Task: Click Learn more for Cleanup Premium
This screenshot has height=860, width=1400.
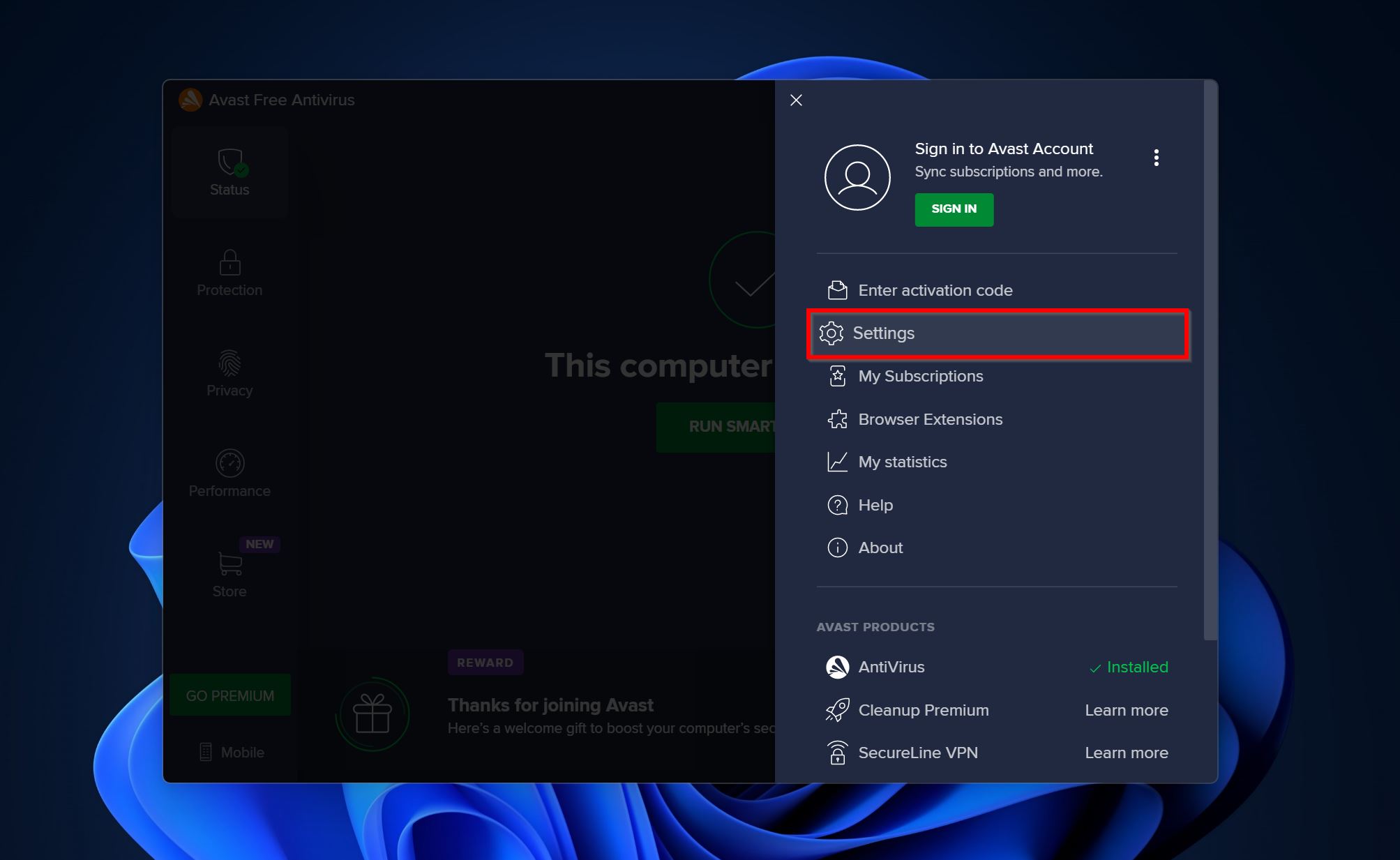Action: 1127,709
